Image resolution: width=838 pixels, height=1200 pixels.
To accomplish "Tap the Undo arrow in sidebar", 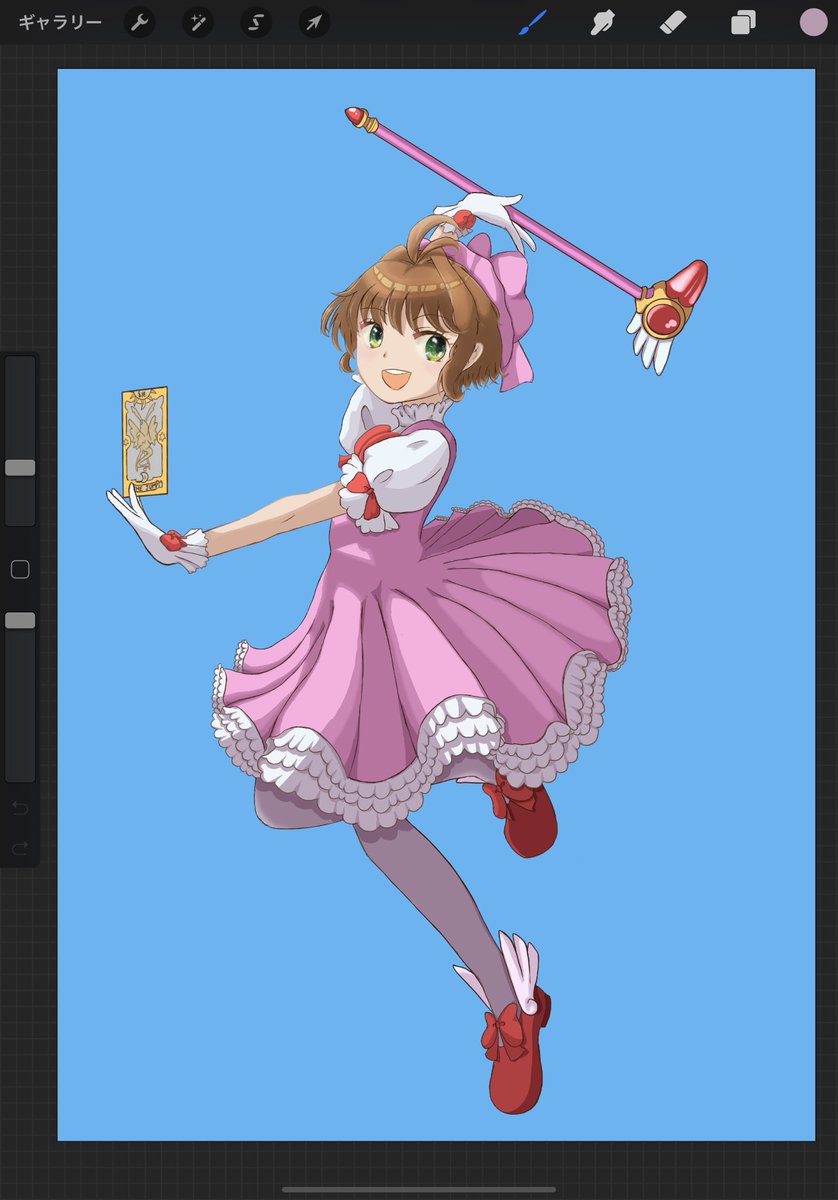I will (20, 808).
